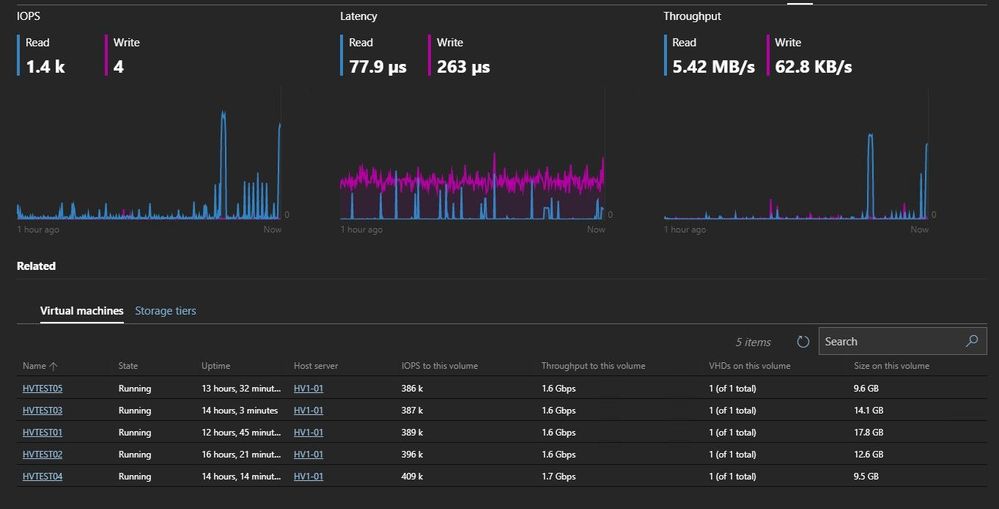Screen dimensions: 999x509
Task: Select the Virtual machines tab
Action: coord(82,311)
